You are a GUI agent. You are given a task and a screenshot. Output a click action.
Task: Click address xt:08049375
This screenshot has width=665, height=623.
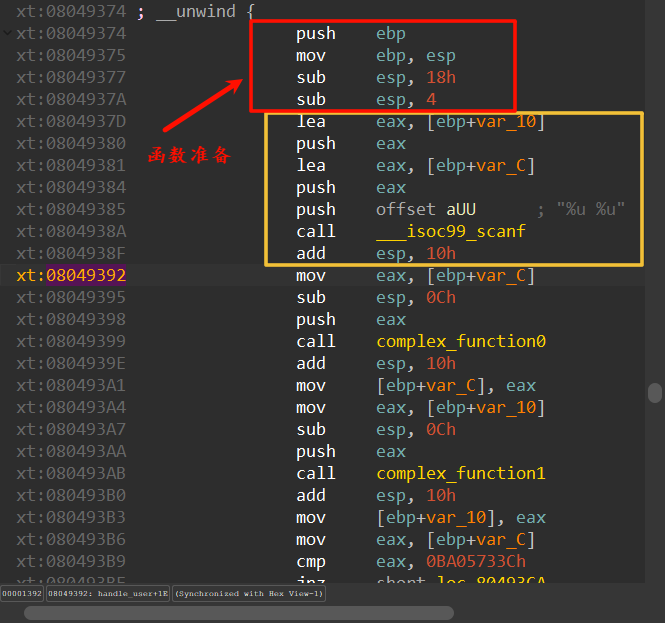point(71,56)
